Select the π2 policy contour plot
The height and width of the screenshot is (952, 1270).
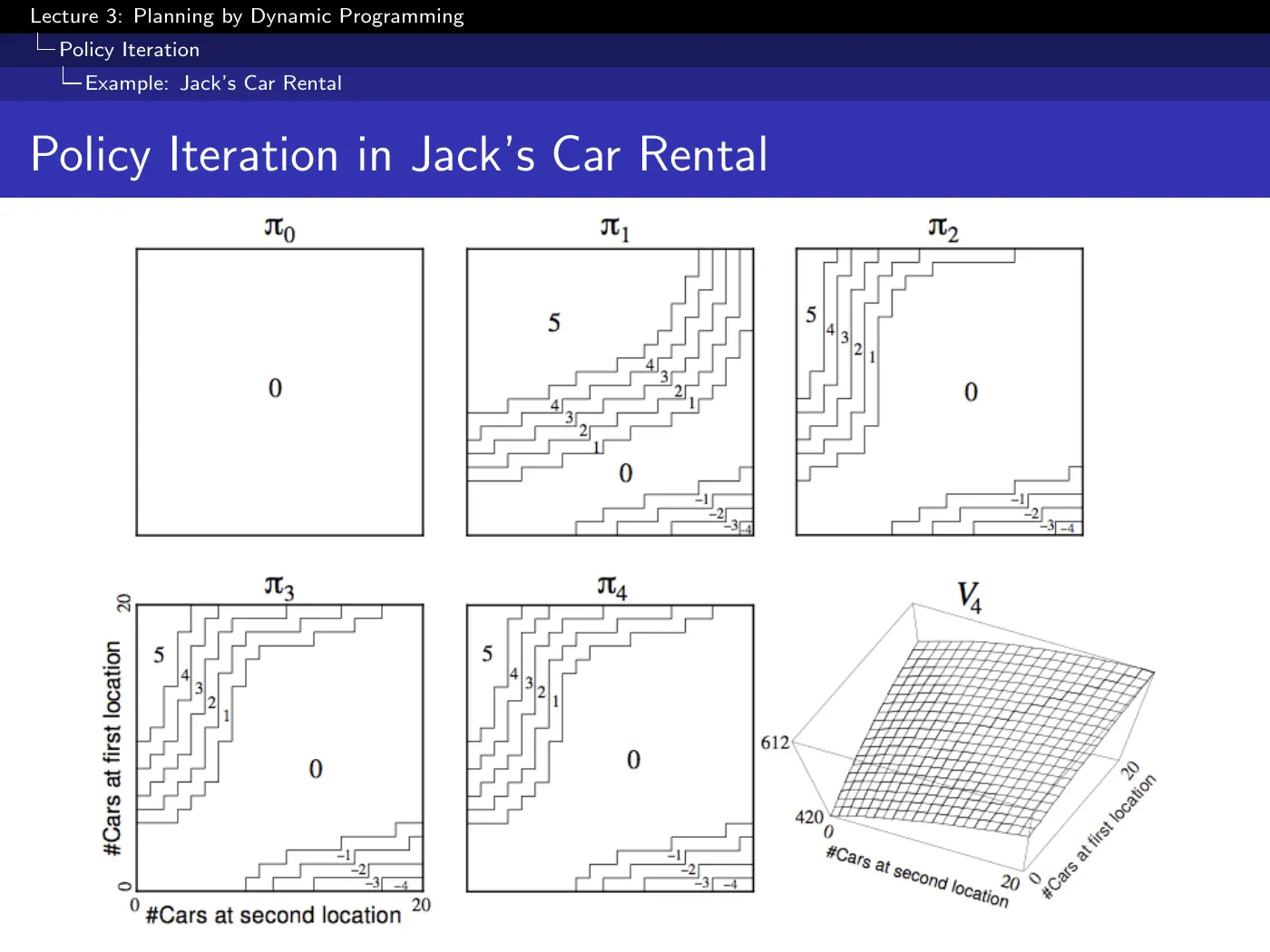(940, 392)
